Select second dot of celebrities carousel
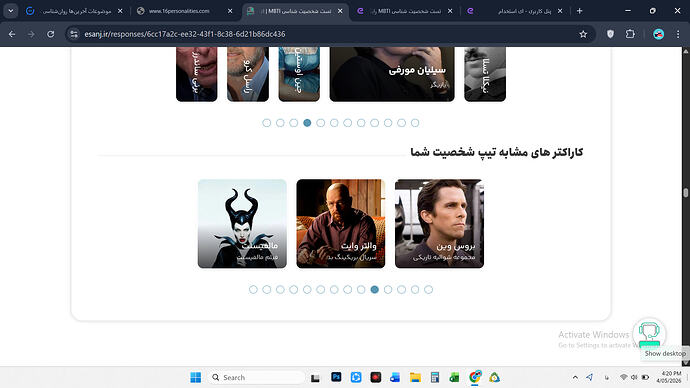This screenshot has height=388, width=690. 280,123
